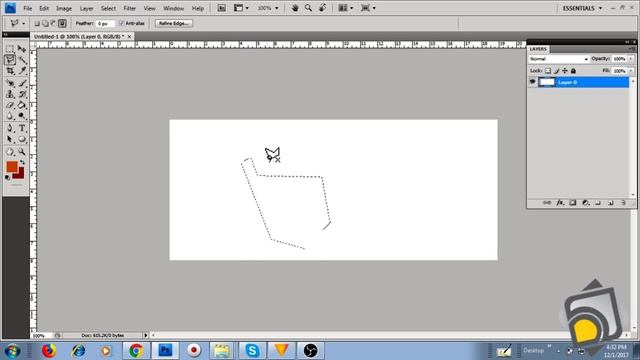Open the Image menu
Viewport: 640px width, 360px height.
click(64, 8)
